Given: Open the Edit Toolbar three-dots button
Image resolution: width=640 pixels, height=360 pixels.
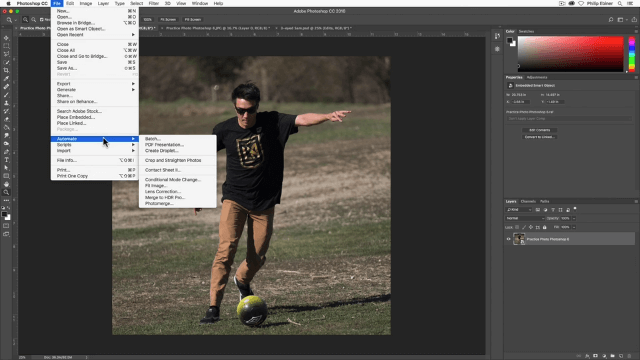Looking at the screenshot, I should tap(6, 200).
